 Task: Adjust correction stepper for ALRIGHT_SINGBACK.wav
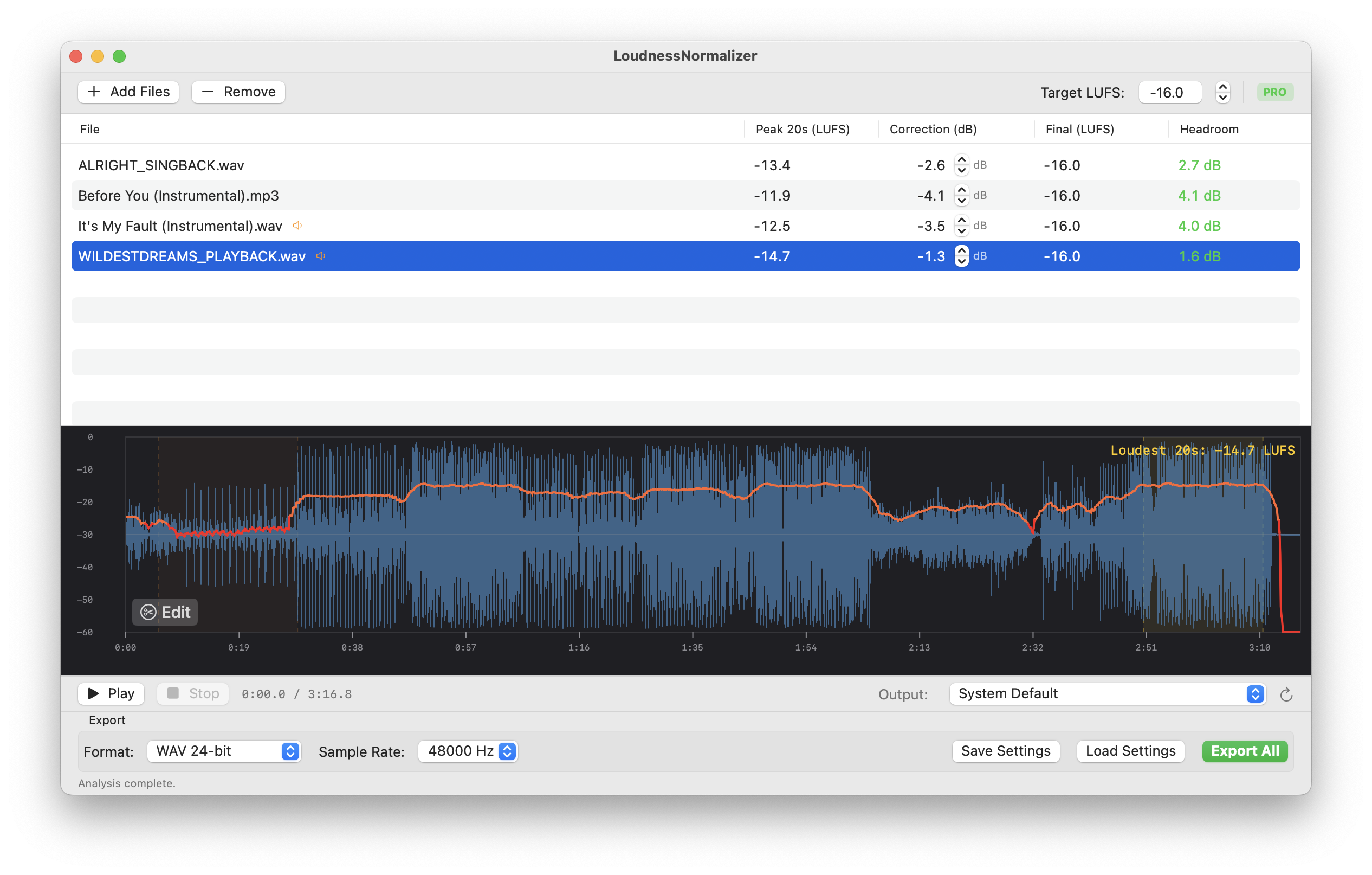click(x=961, y=165)
